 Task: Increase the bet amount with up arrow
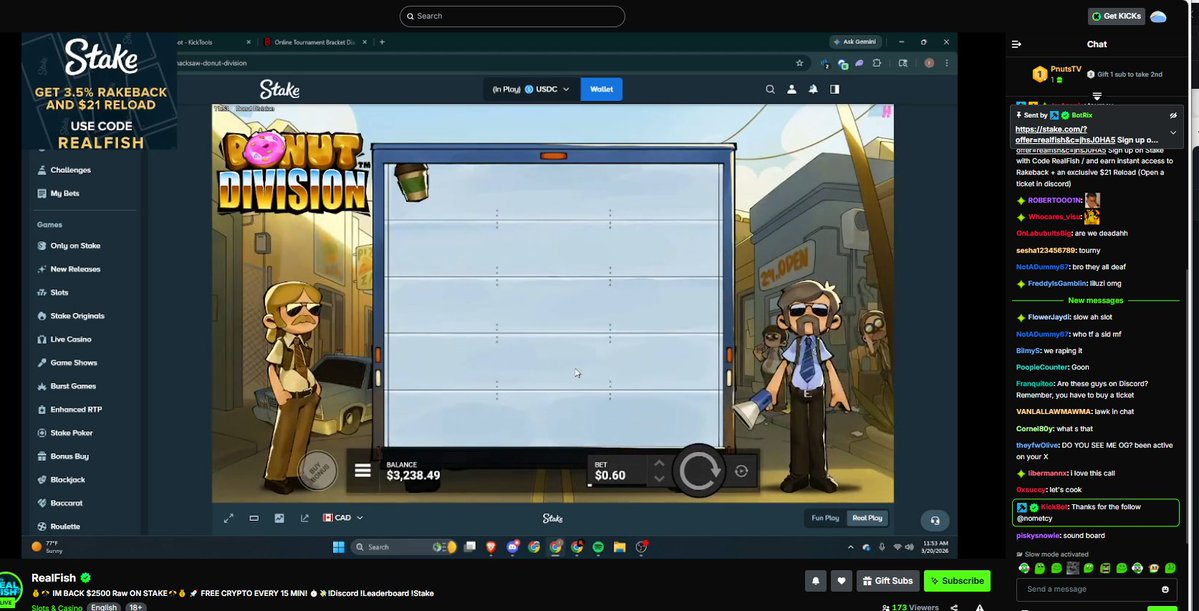click(x=658, y=463)
